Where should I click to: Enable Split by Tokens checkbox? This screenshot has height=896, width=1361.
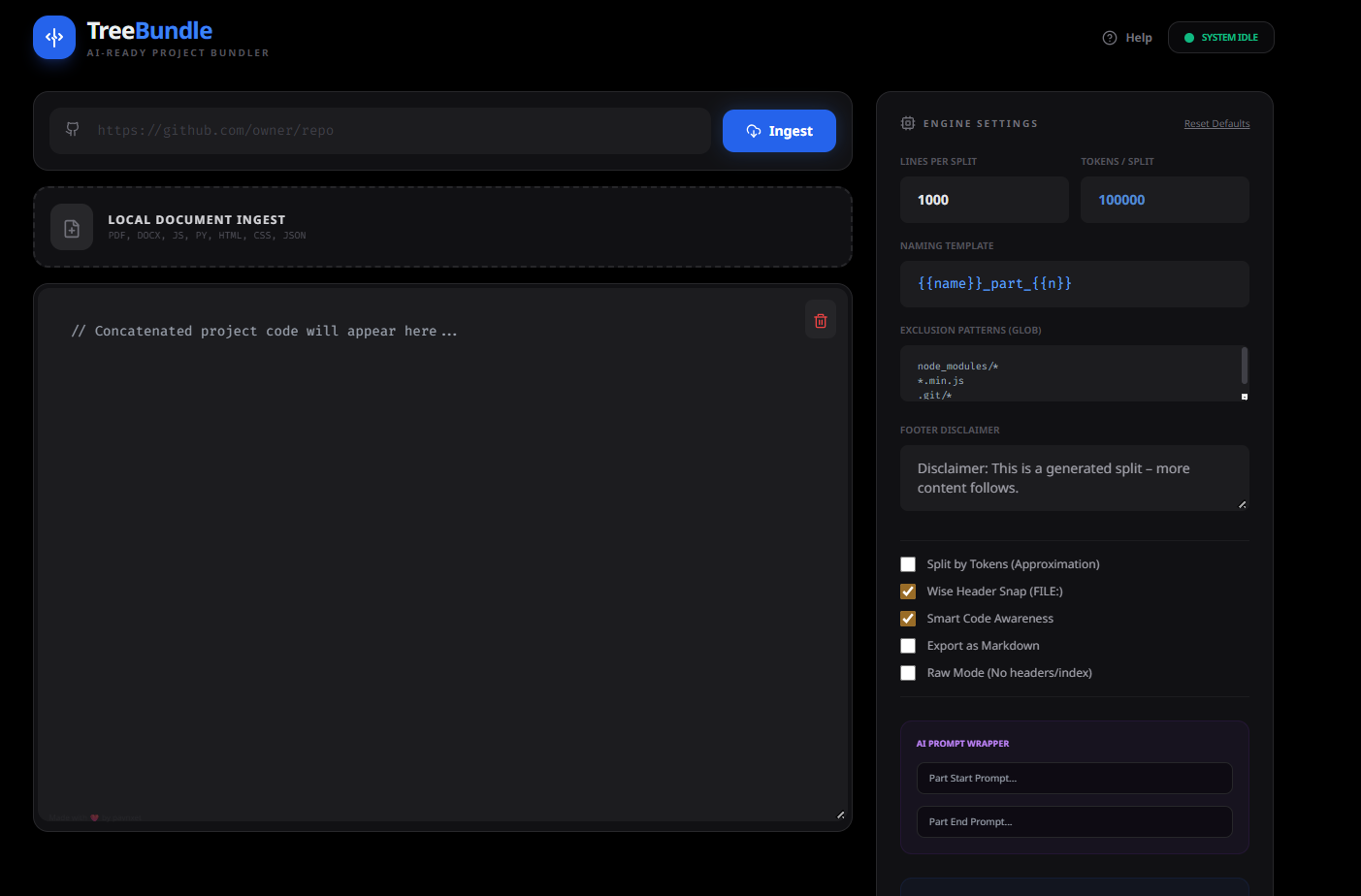click(908, 564)
